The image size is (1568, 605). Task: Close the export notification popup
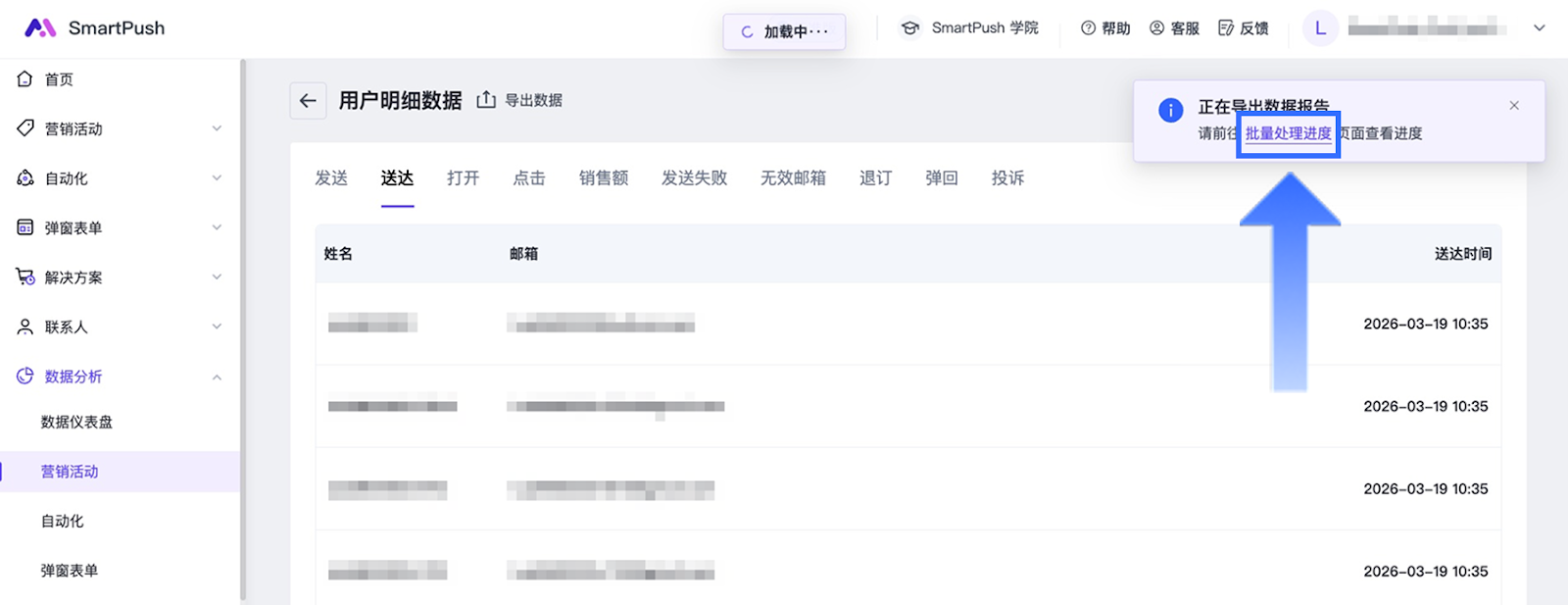pos(1514,106)
